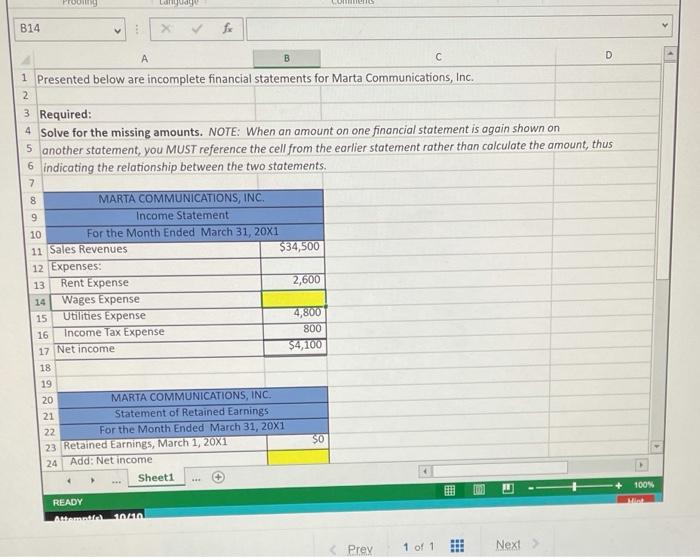
Task: Open the question grid icon beside 1 of 1
Action: click(x=457, y=545)
